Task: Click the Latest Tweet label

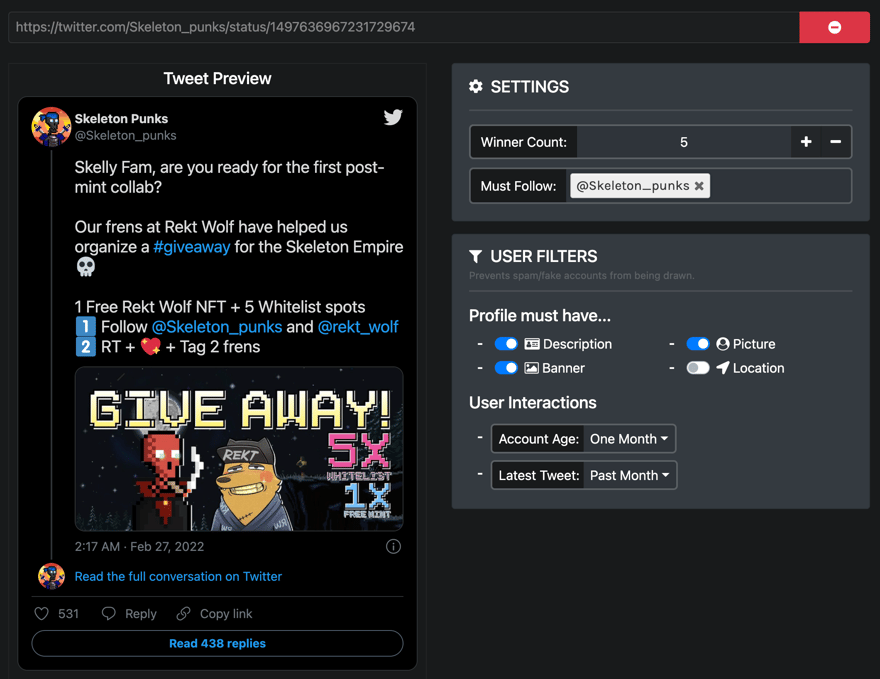Action: 538,475
